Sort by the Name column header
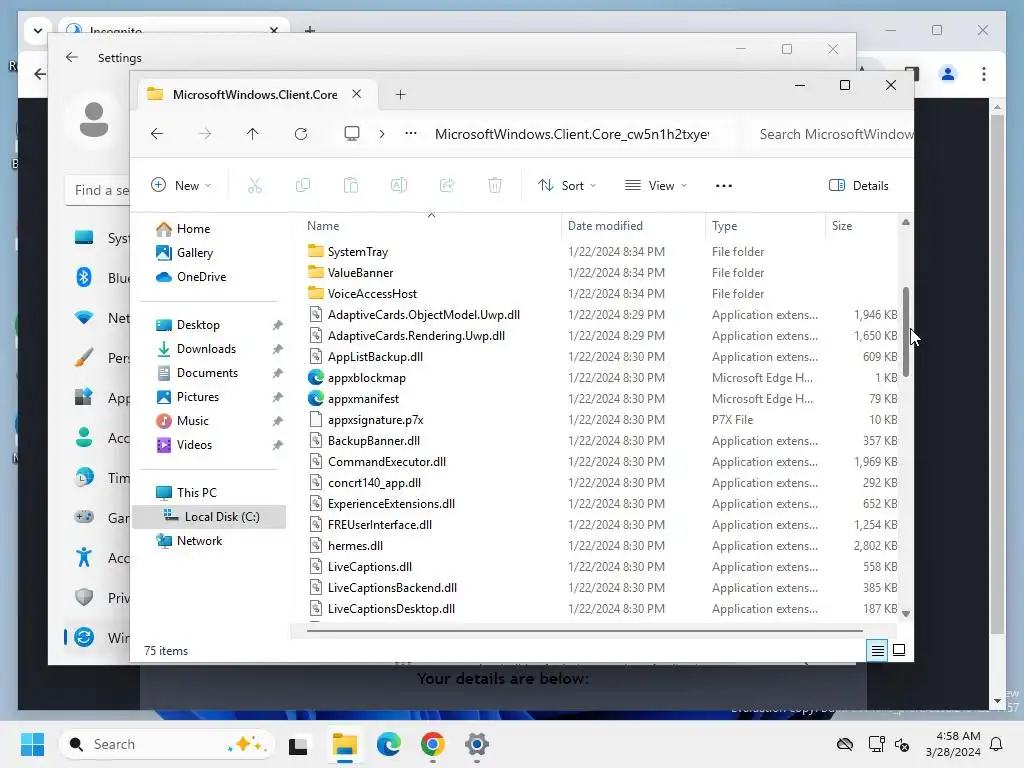Image resolution: width=1024 pixels, height=768 pixels. point(323,225)
